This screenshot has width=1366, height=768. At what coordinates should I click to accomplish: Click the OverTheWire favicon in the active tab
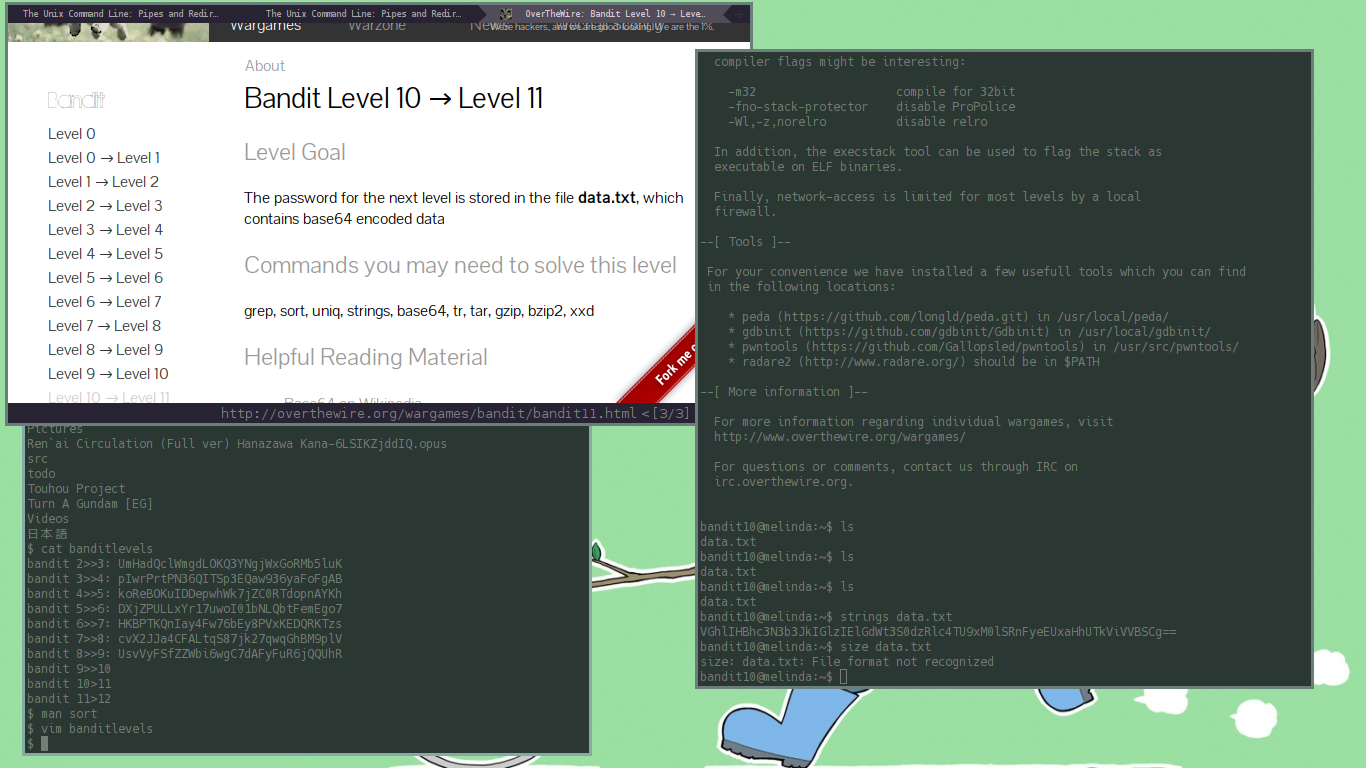(506, 14)
